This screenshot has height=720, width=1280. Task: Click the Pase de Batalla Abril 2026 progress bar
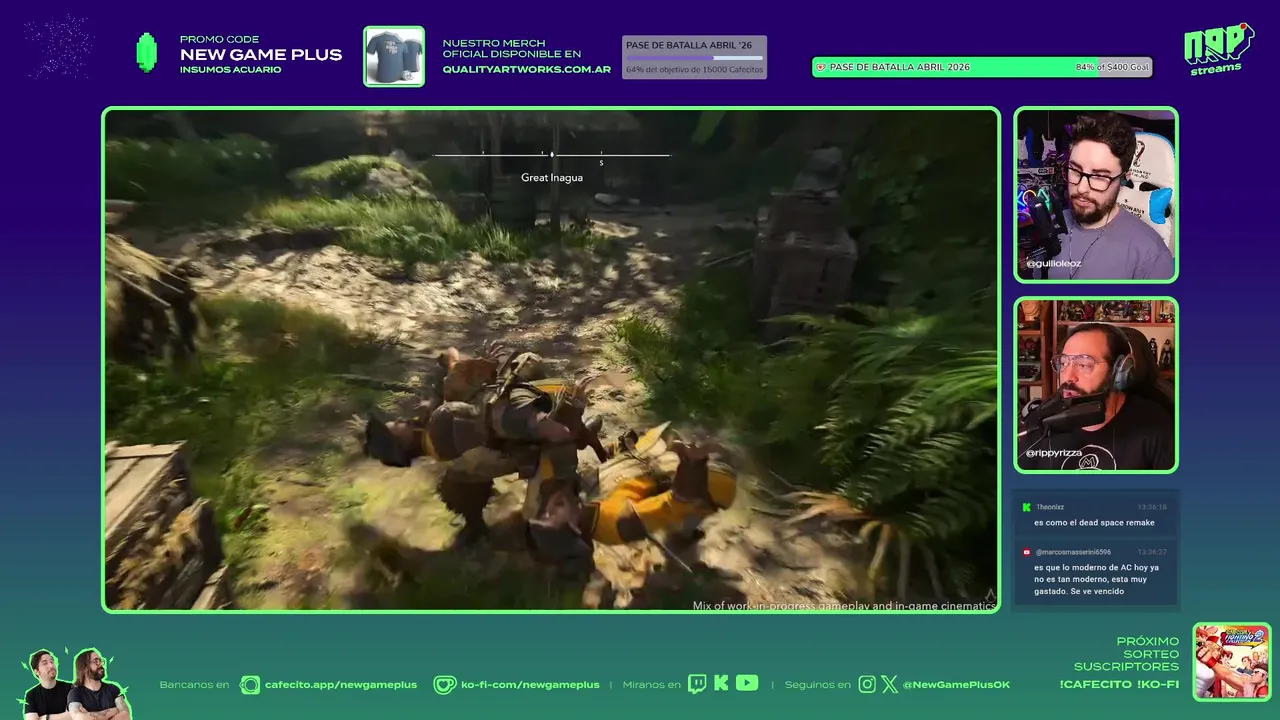[982, 67]
